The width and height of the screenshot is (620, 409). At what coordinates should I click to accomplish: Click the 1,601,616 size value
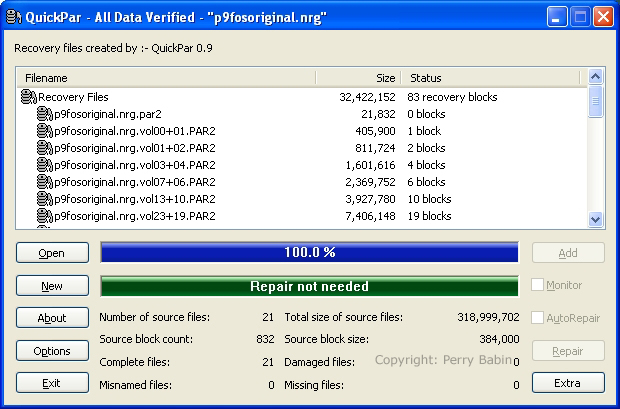click(x=370, y=165)
